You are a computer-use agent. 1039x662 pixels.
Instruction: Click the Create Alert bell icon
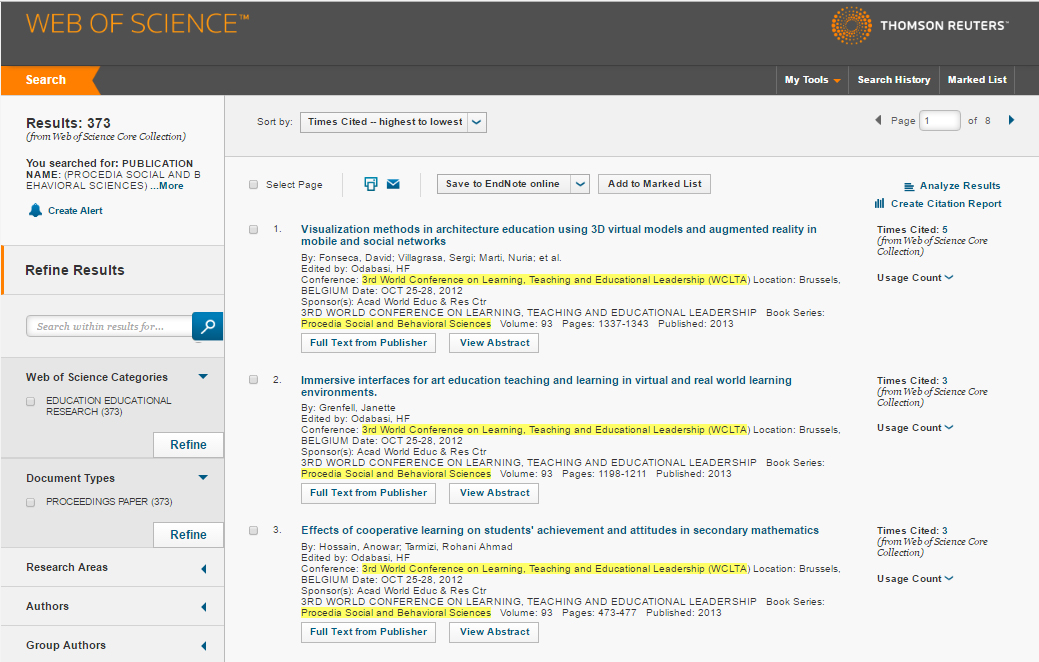(35, 211)
